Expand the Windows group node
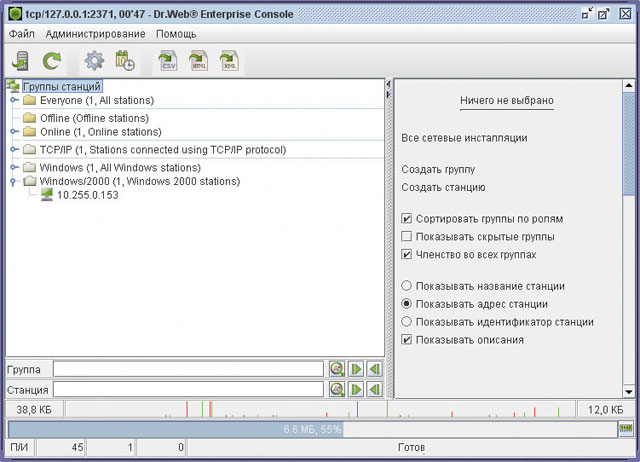 [14, 167]
